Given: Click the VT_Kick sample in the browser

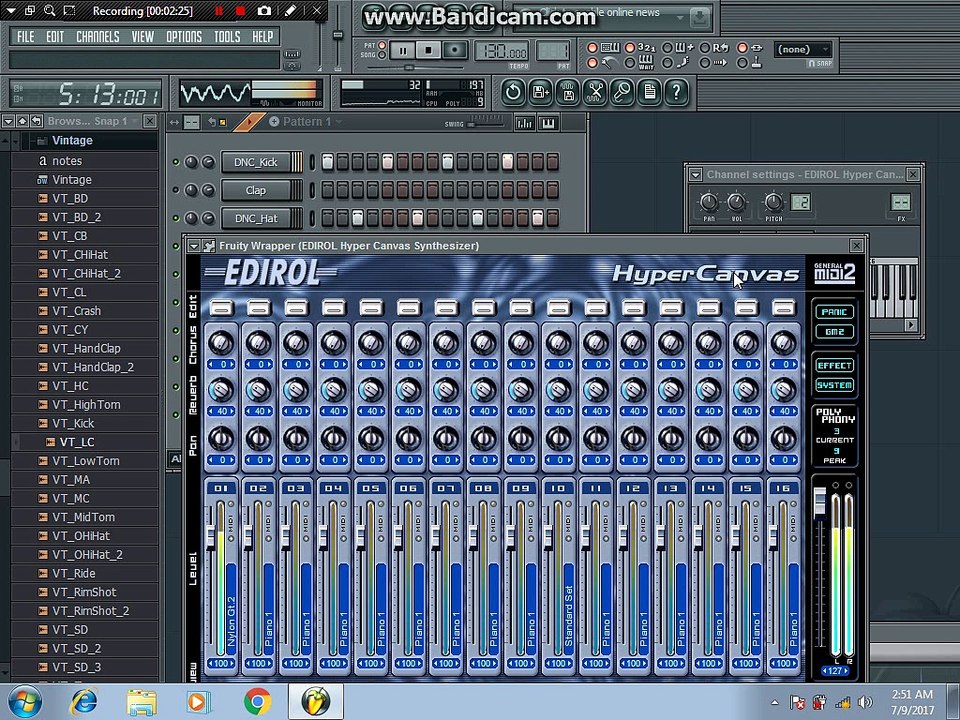Looking at the screenshot, I should [73, 423].
